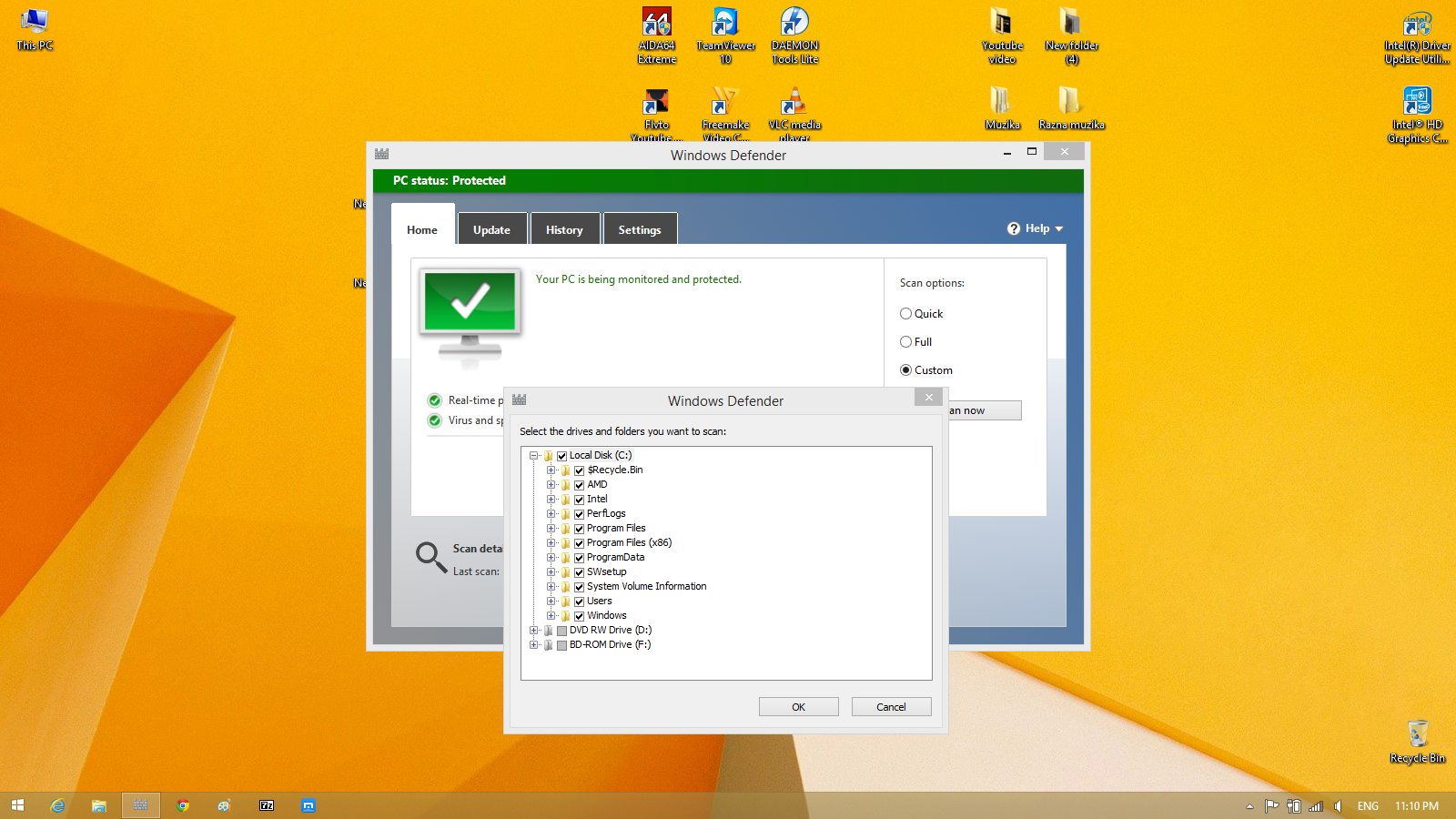Open the network signal tray icon
Screen dimensions: 1456x819
[x=1316, y=805]
